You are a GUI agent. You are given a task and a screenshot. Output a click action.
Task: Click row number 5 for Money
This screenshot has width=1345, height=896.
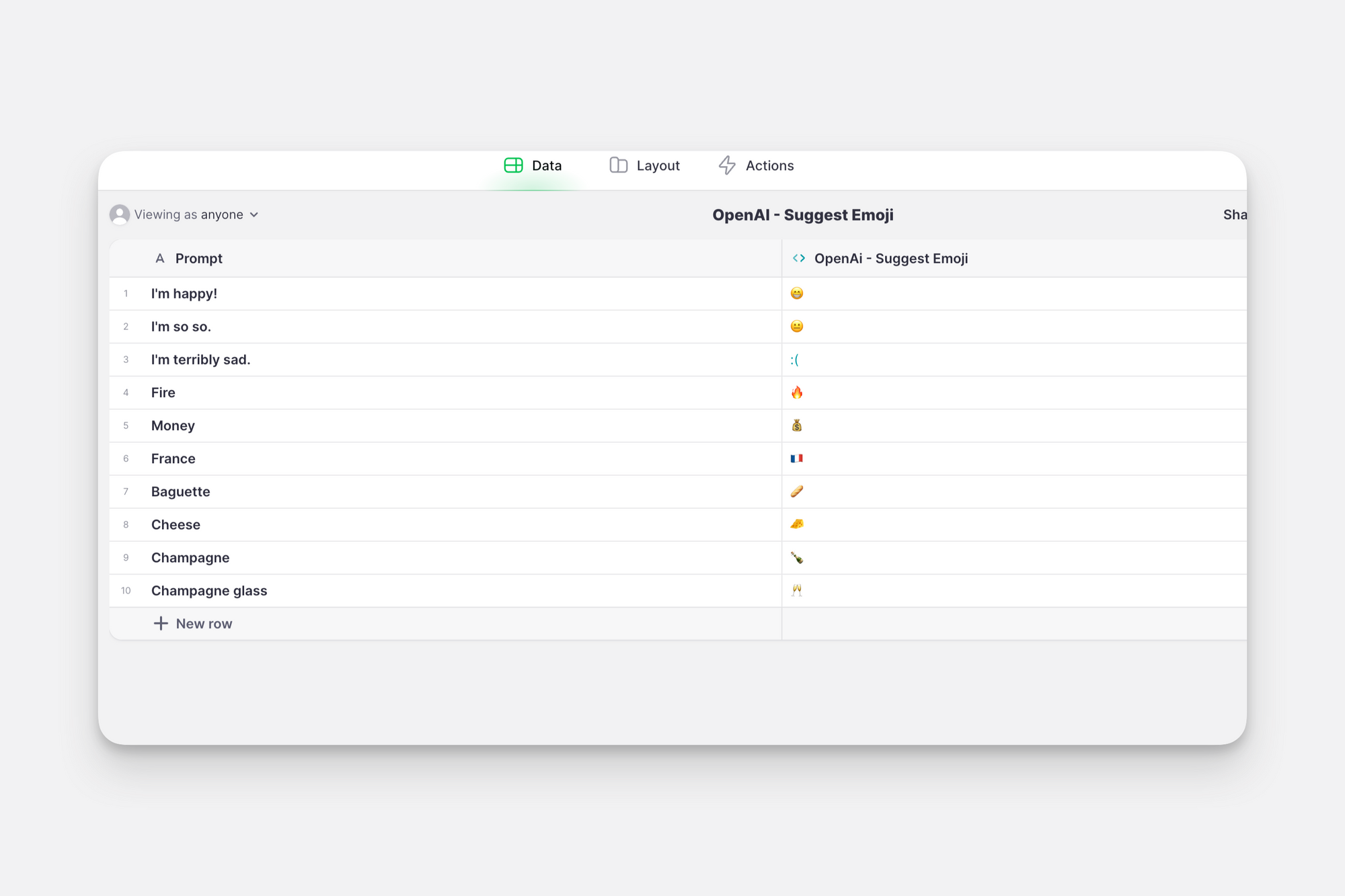(x=126, y=425)
